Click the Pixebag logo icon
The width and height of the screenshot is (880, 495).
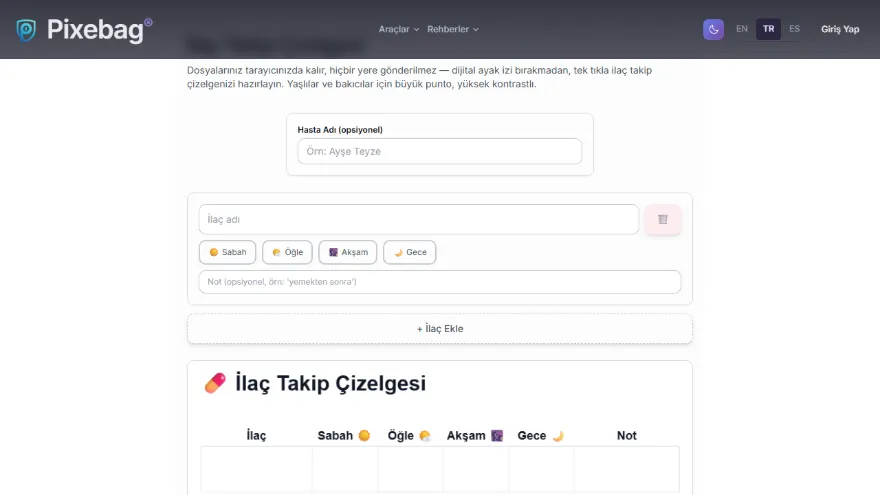pos(26,30)
